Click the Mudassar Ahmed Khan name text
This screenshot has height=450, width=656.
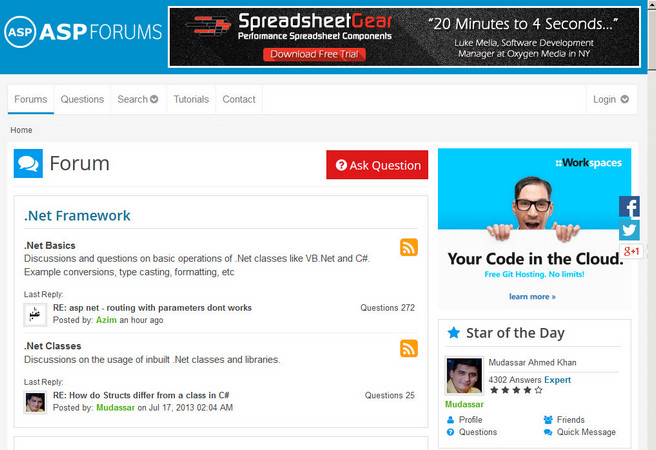click(x=532, y=363)
